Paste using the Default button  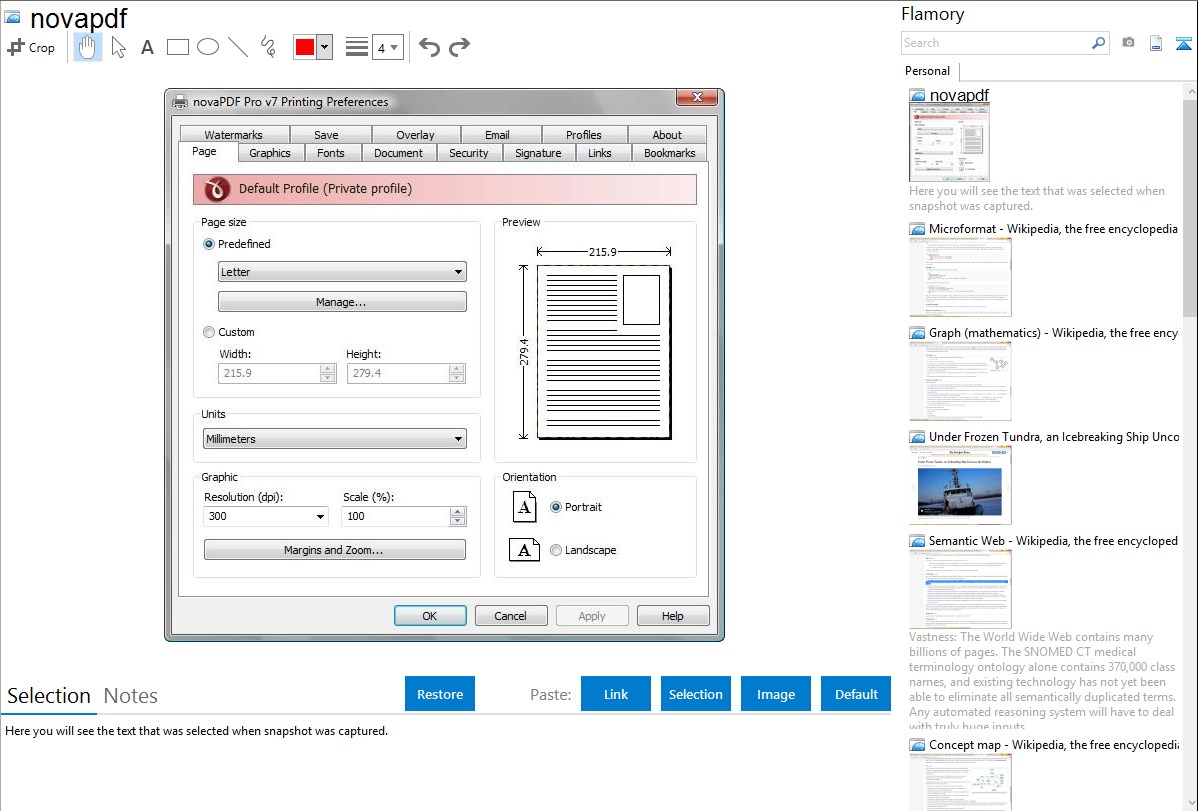tap(856, 694)
